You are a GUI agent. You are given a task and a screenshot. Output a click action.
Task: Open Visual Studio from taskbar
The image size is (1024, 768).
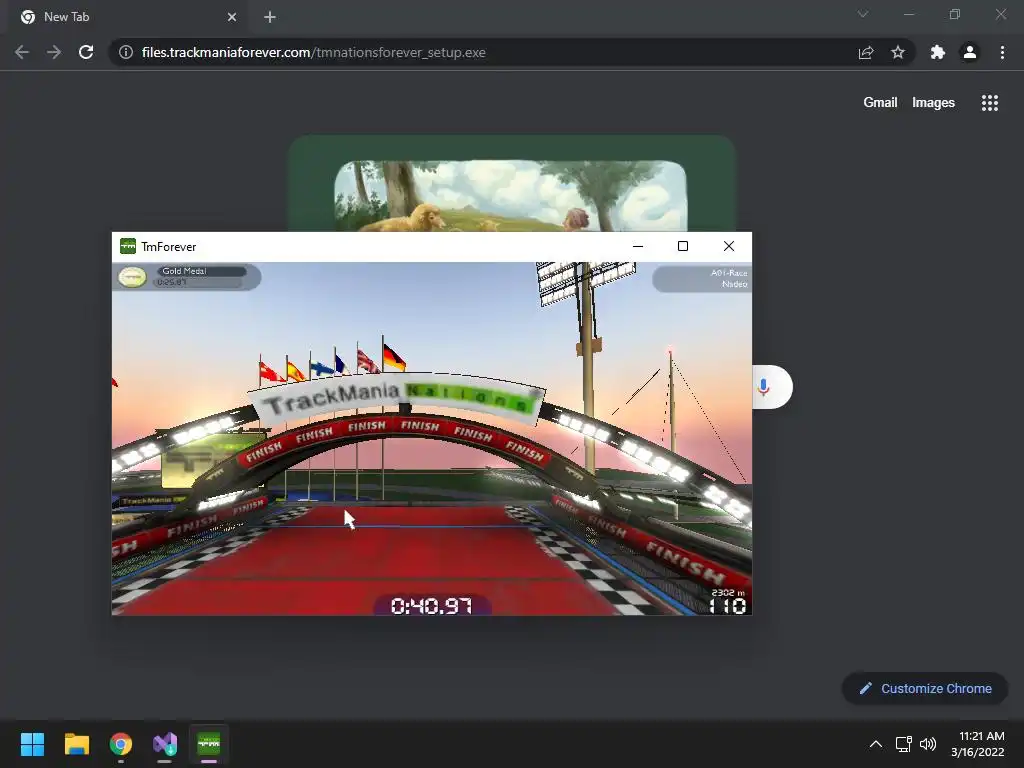pos(165,744)
